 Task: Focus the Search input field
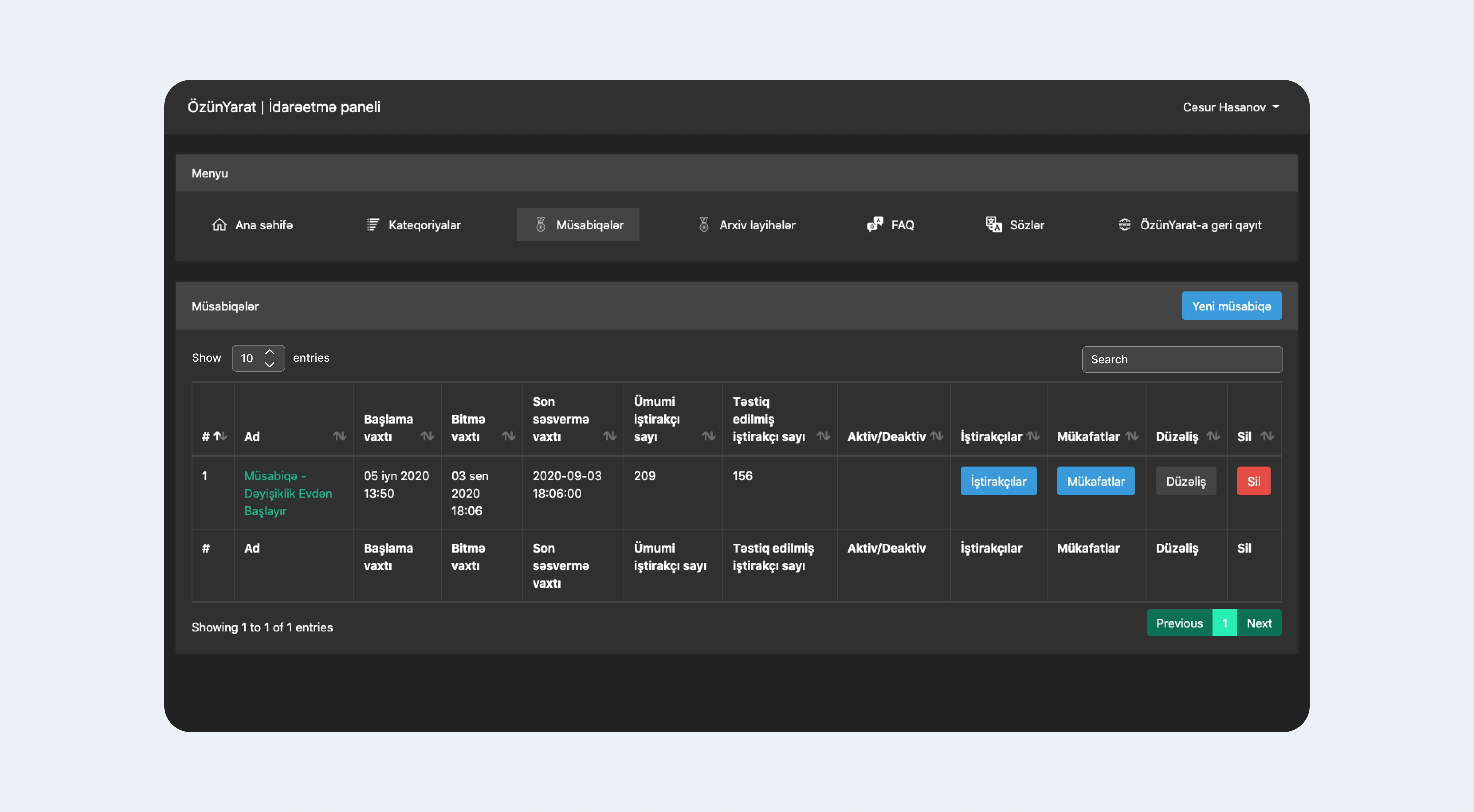[x=1182, y=359]
